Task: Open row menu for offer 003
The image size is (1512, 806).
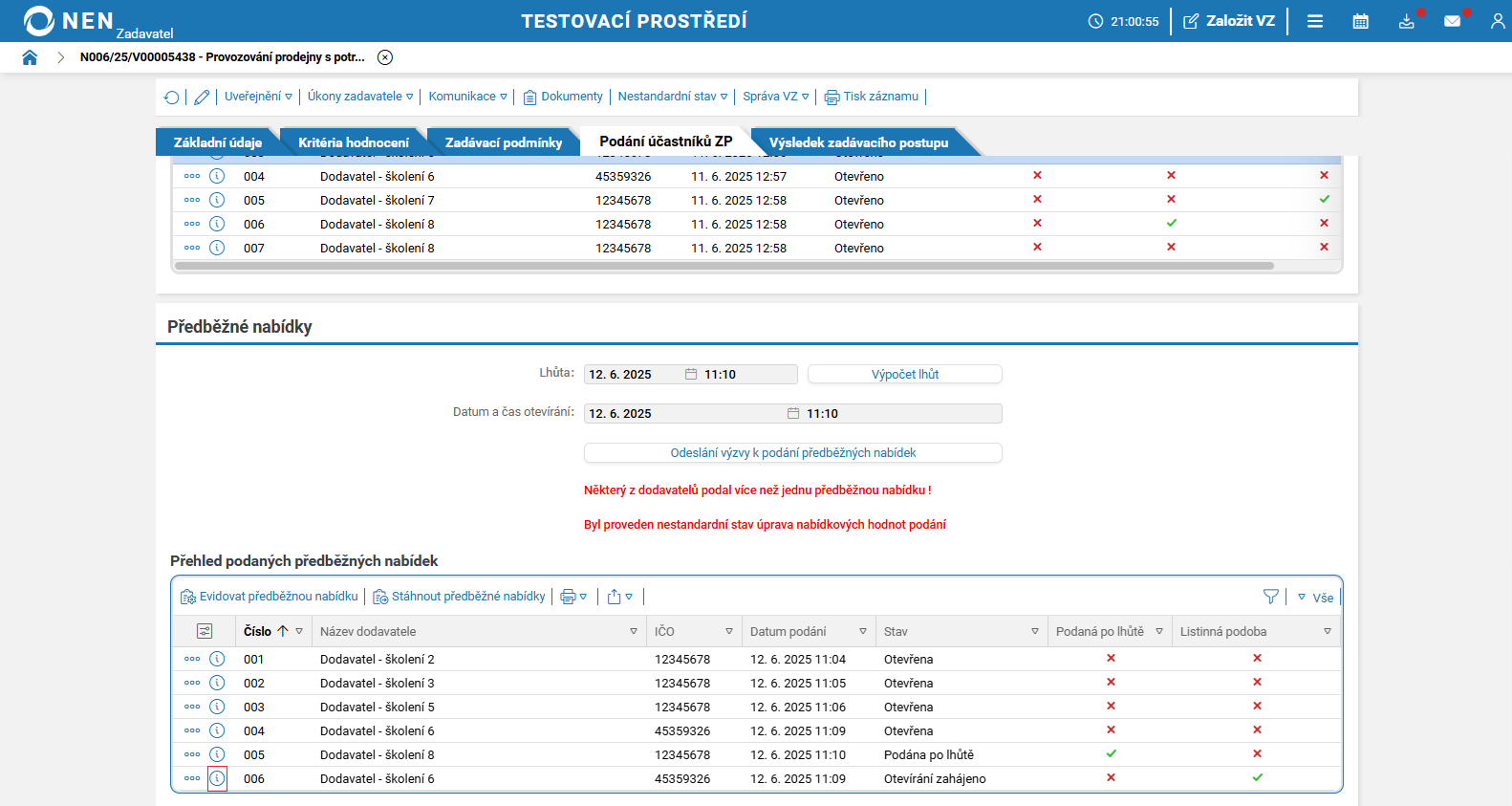Action: 192,707
